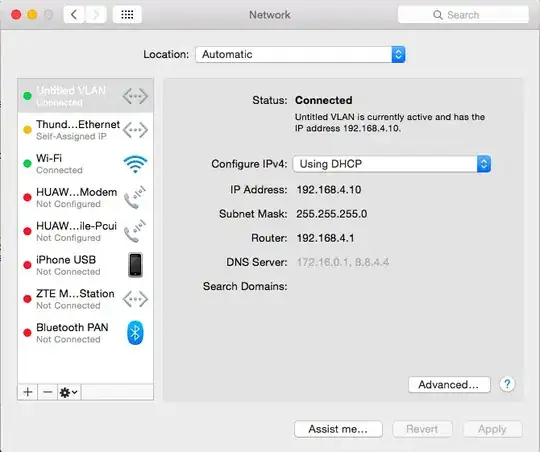Click the Thunderbolt Ethernet arrows icon
Screen dimensions: 540x452
[x=135, y=130]
